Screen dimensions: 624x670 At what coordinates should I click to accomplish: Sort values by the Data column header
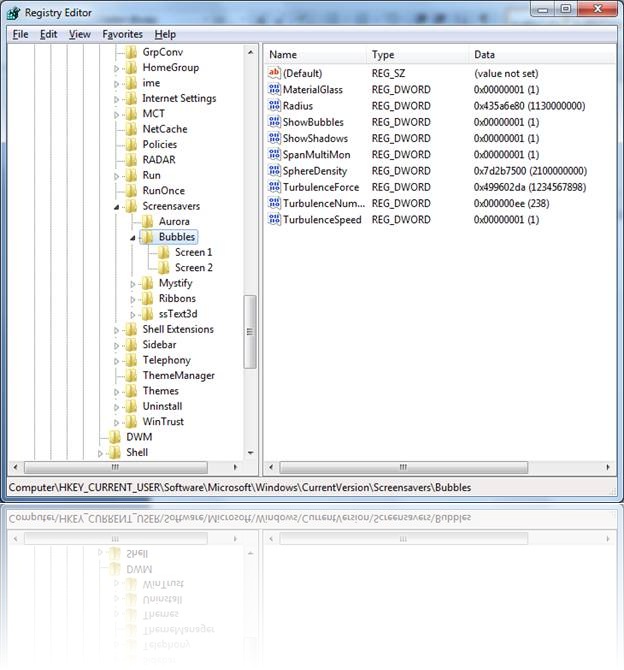tap(542, 55)
